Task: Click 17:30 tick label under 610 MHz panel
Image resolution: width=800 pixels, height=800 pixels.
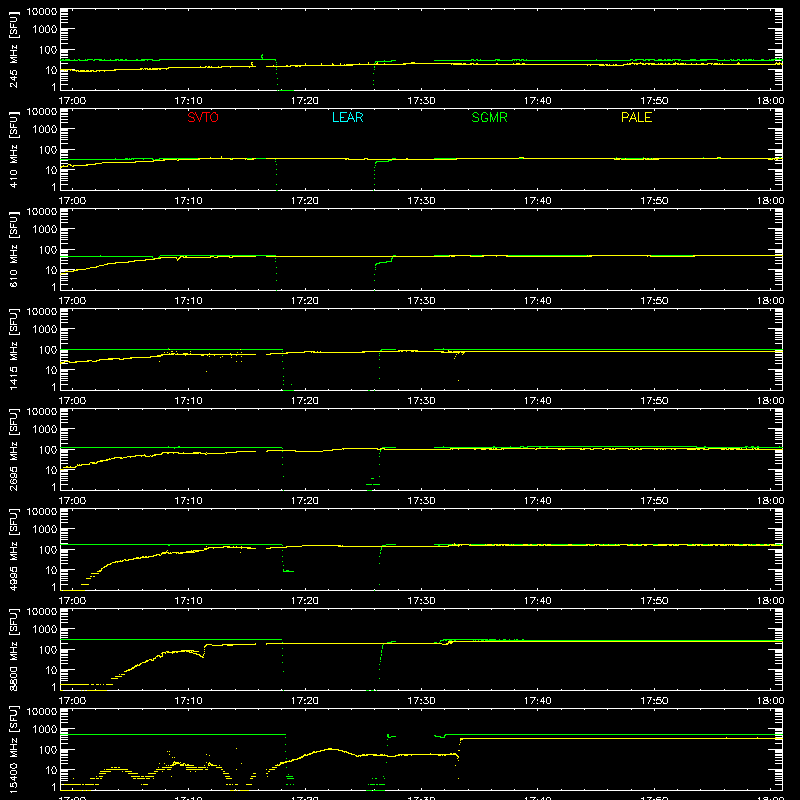Action: 421,301
